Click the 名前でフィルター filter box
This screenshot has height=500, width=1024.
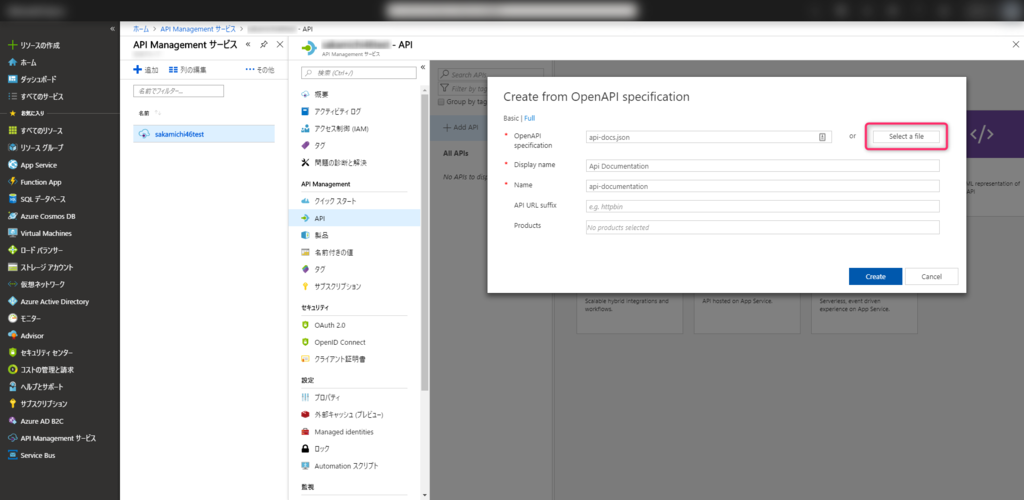point(178,91)
